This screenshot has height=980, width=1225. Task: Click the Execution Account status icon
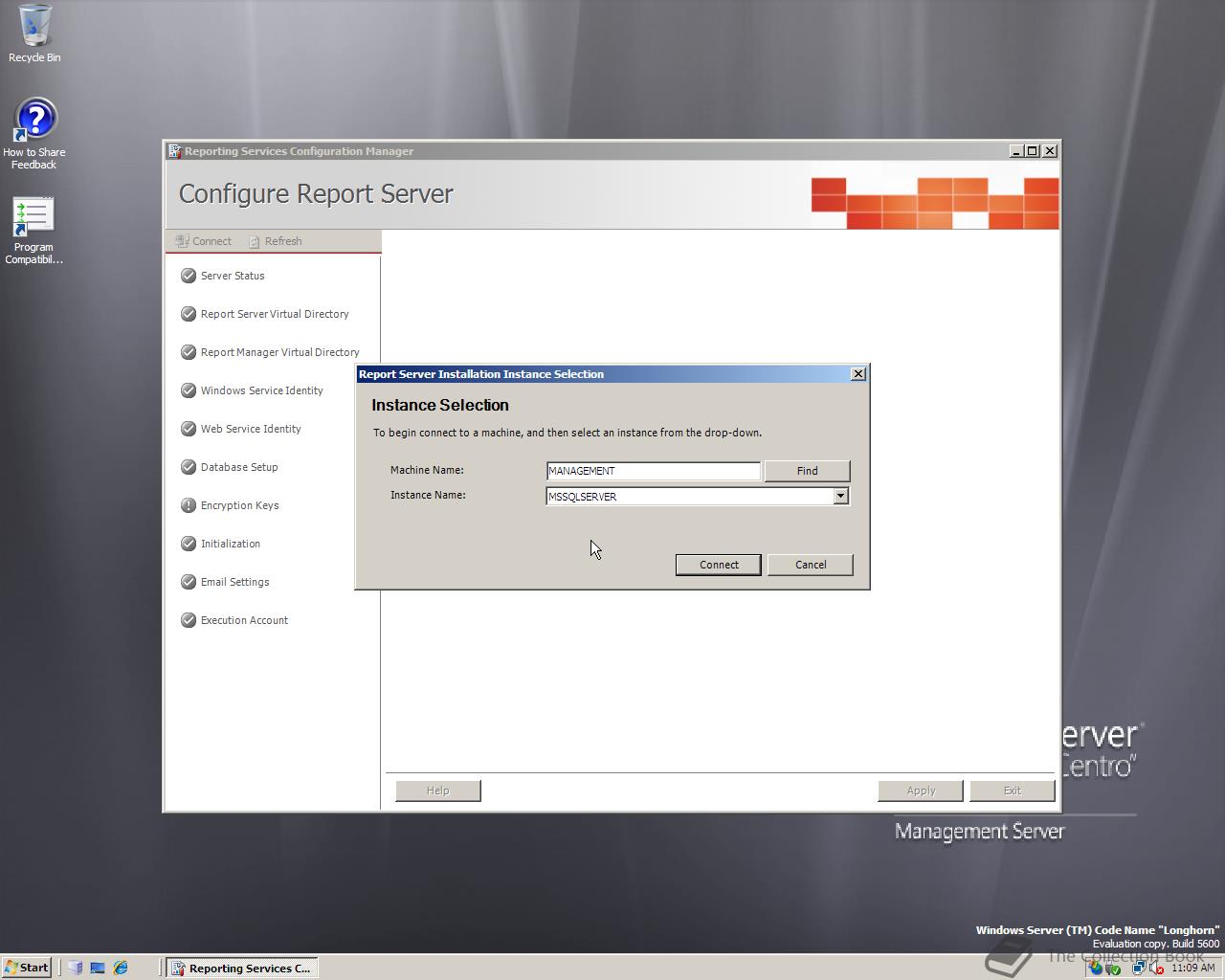[x=189, y=620]
